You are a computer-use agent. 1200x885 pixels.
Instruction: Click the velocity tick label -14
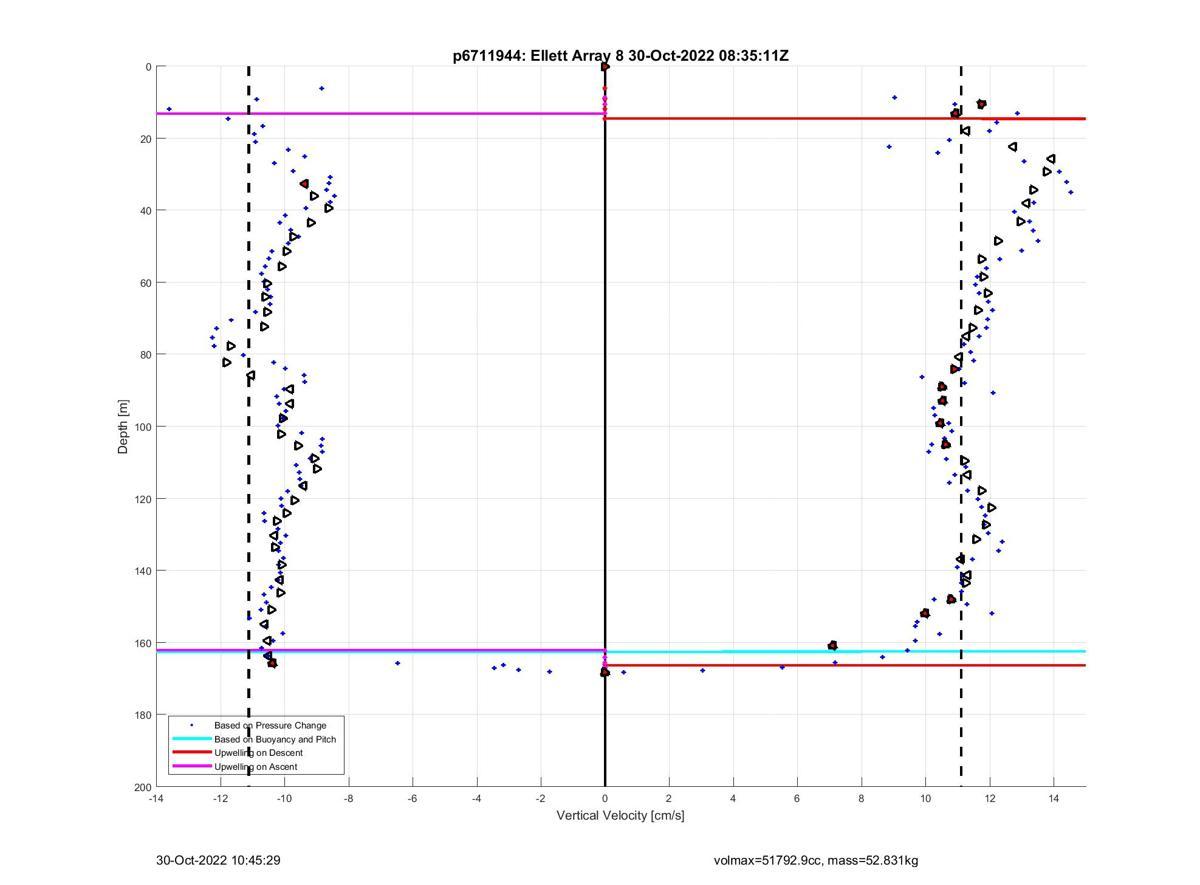pos(156,798)
